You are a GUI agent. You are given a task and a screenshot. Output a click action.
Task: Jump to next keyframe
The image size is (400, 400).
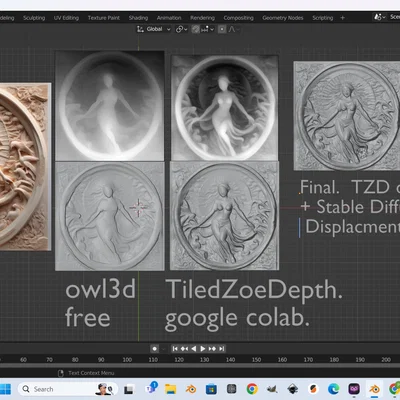pos(212,349)
